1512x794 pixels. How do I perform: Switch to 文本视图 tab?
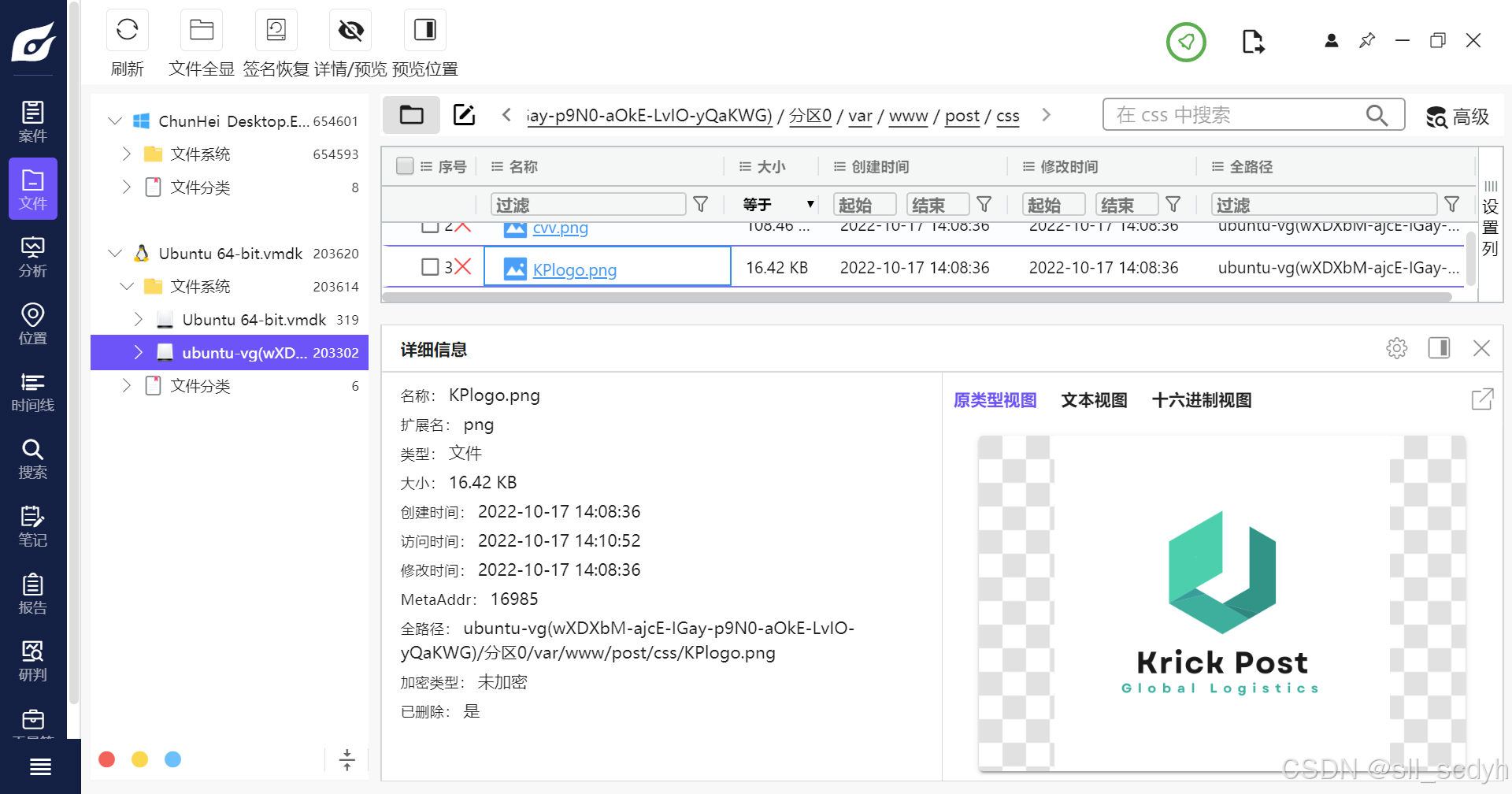(1094, 400)
